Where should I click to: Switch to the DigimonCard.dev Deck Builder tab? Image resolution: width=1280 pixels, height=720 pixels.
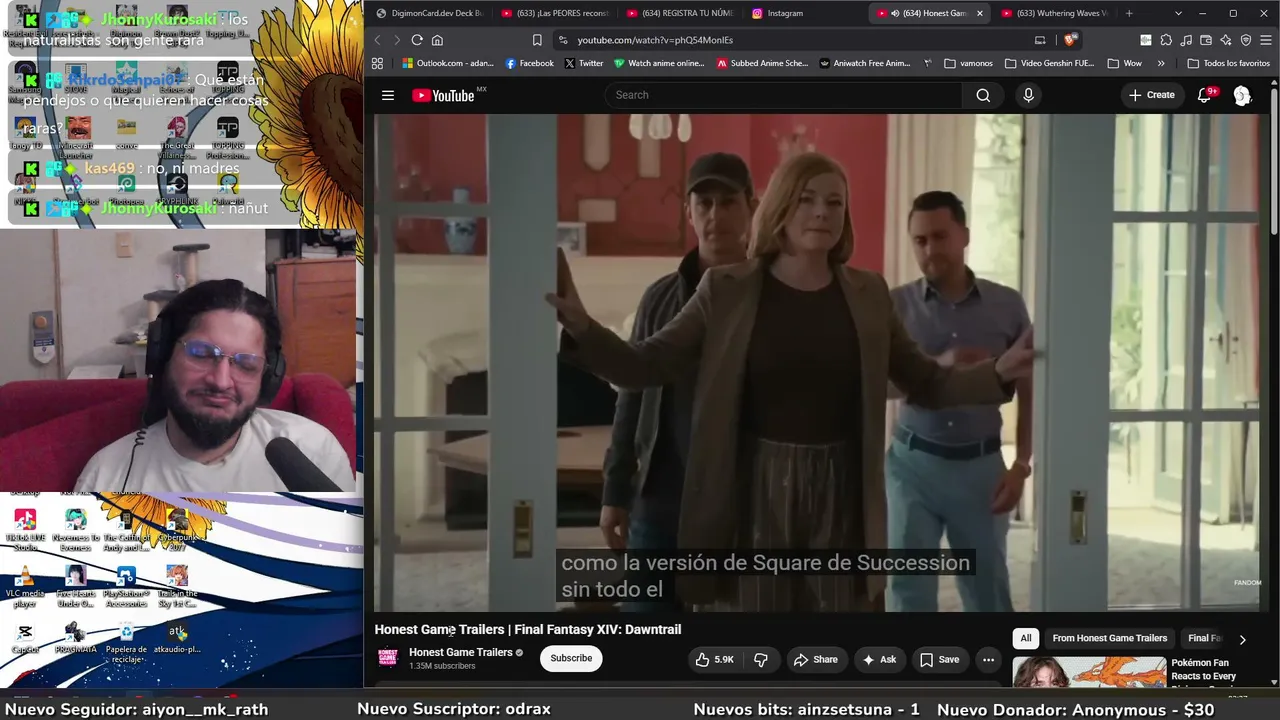pos(431,13)
